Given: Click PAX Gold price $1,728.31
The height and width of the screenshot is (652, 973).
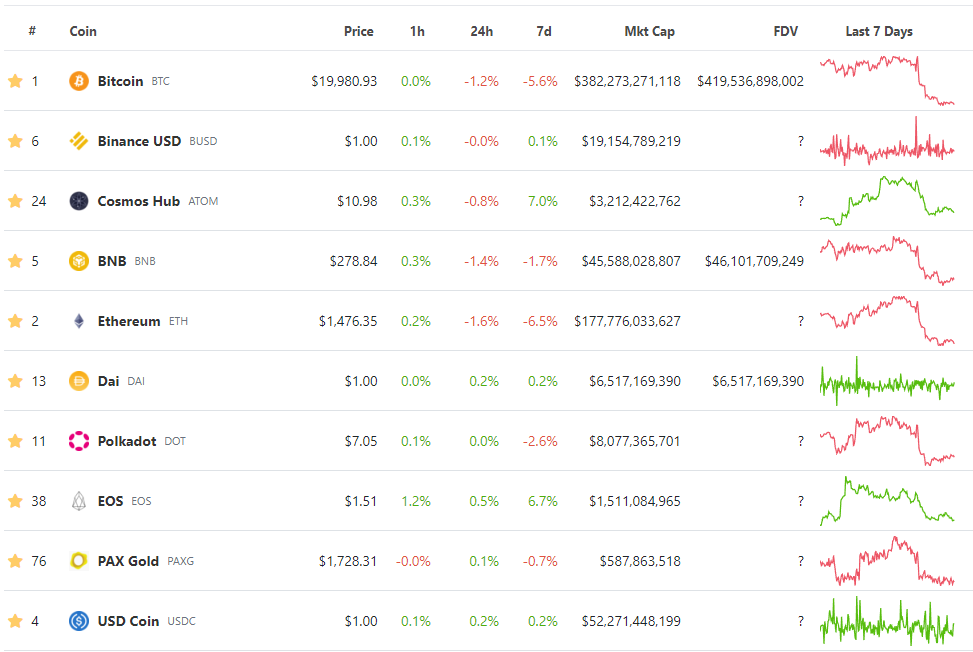Looking at the screenshot, I should tap(348, 561).
